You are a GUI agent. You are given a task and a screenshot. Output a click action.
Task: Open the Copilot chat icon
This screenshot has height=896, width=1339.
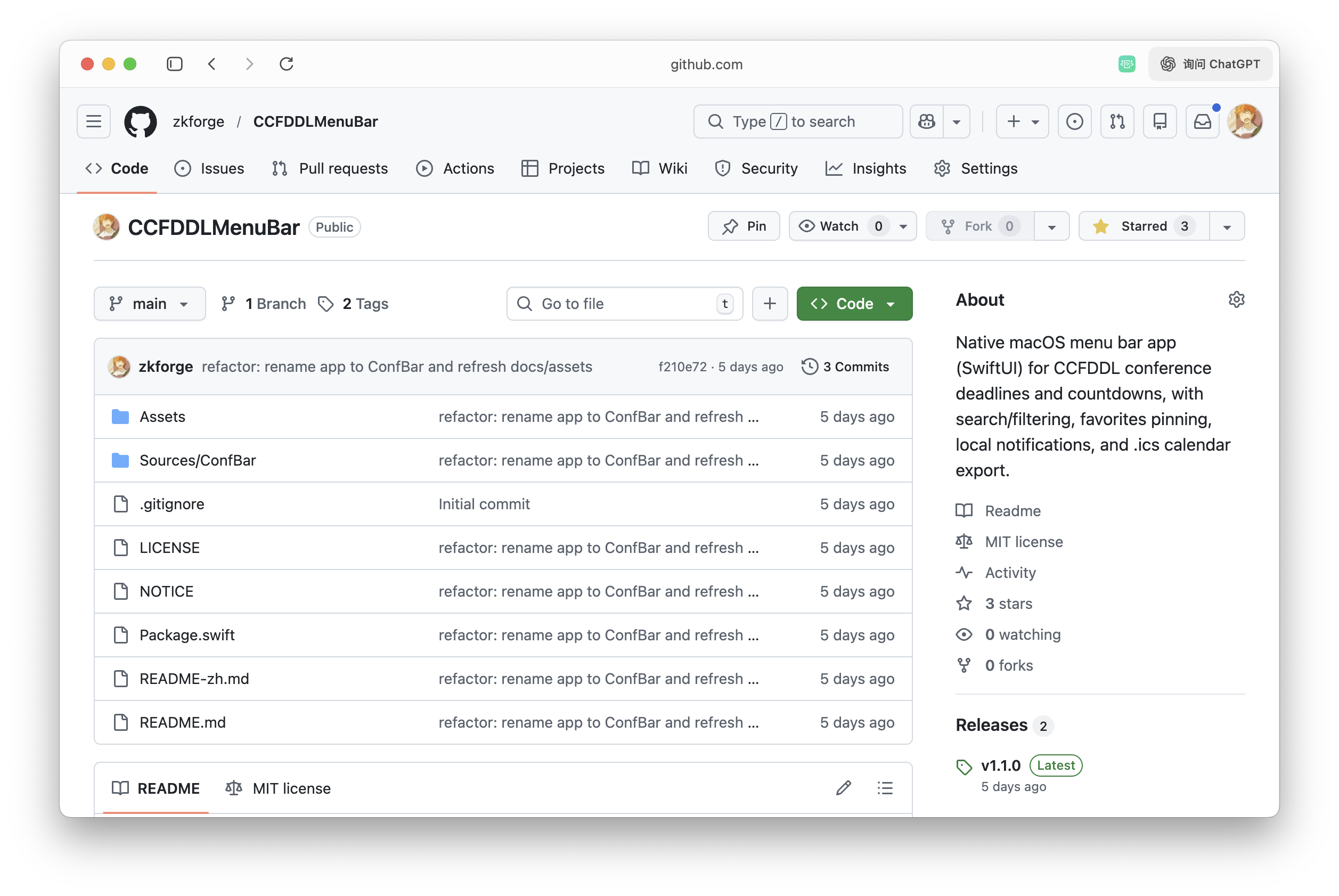[926, 121]
